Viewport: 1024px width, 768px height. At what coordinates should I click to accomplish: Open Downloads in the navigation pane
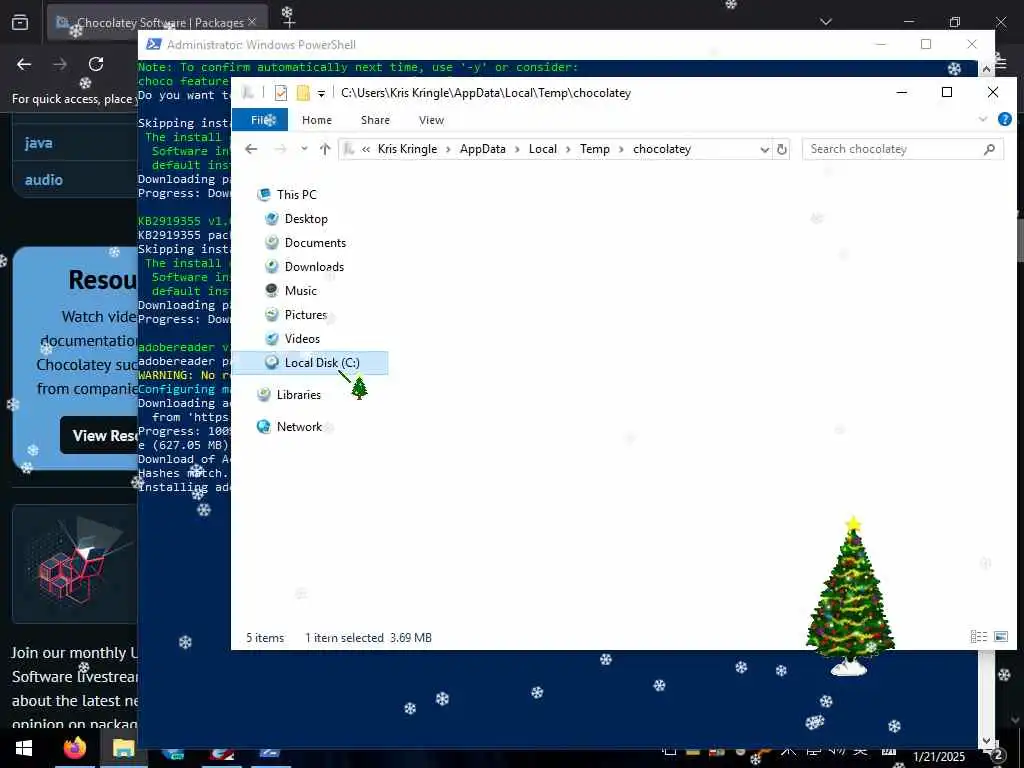(x=314, y=266)
